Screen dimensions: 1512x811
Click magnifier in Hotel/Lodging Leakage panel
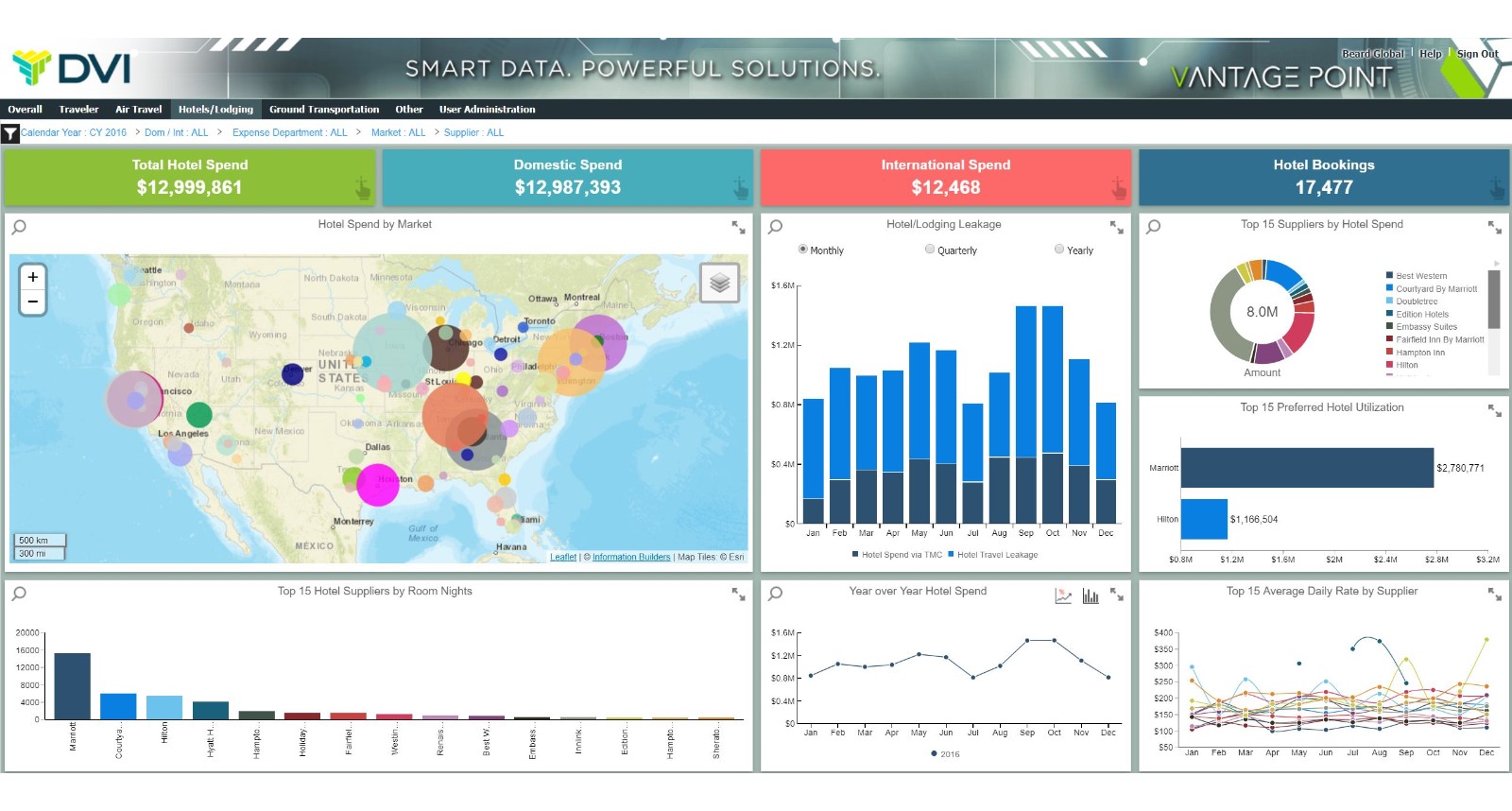point(776,227)
